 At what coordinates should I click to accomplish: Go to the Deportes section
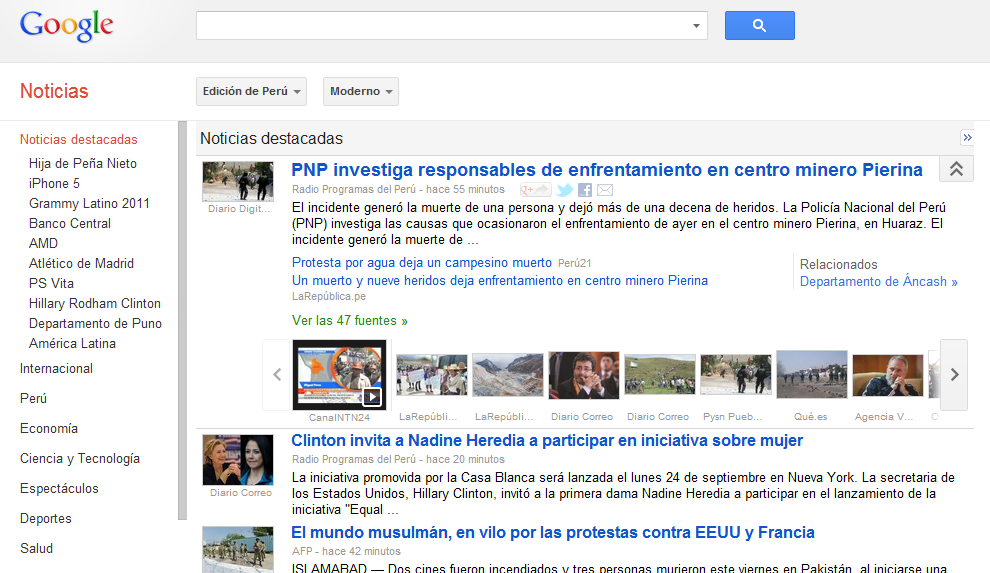pos(45,519)
